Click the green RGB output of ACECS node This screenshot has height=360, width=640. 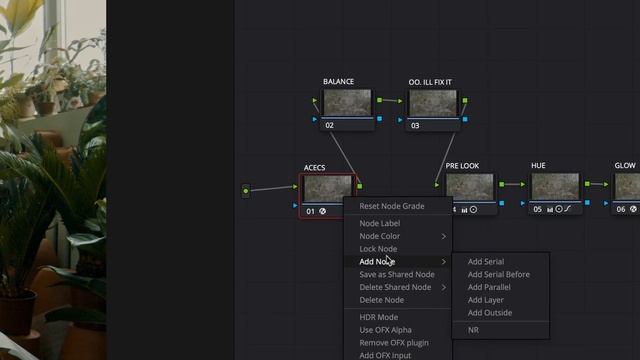point(360,186)
